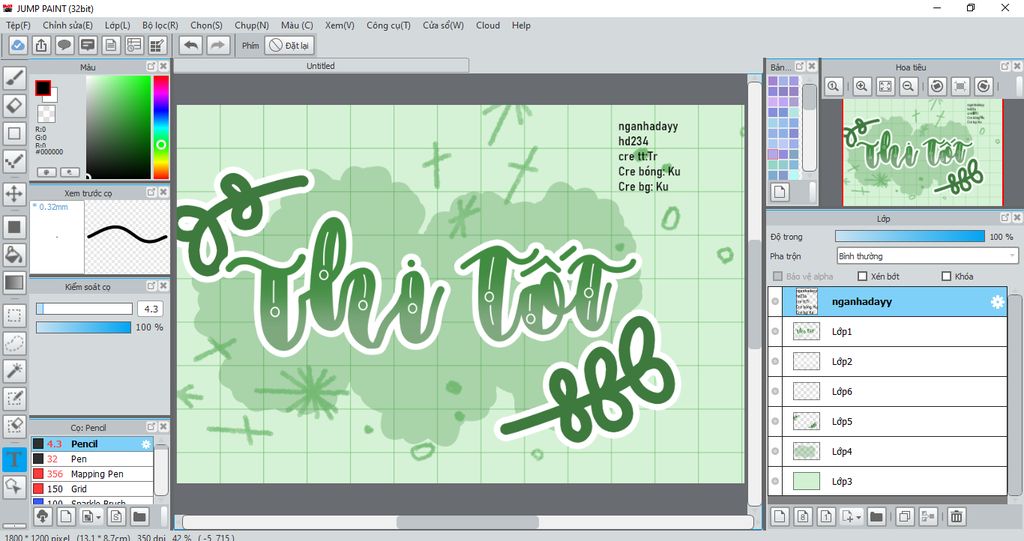Open the Pha trộn blend mode dropdown
Viewport: 1024px width, 541px height.
(x=927, y=256)
